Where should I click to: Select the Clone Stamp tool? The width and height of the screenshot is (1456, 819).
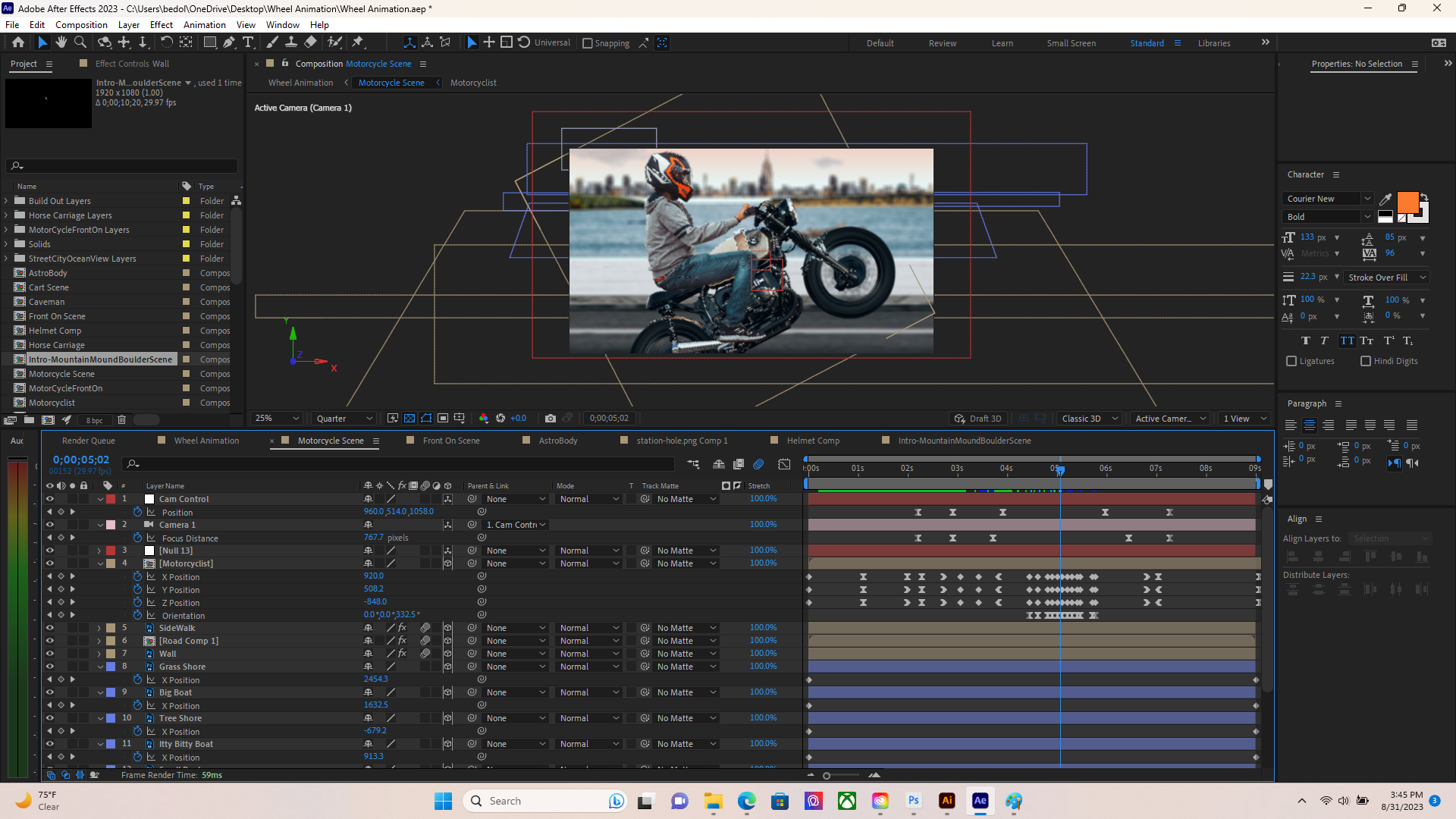click(290, 42)
